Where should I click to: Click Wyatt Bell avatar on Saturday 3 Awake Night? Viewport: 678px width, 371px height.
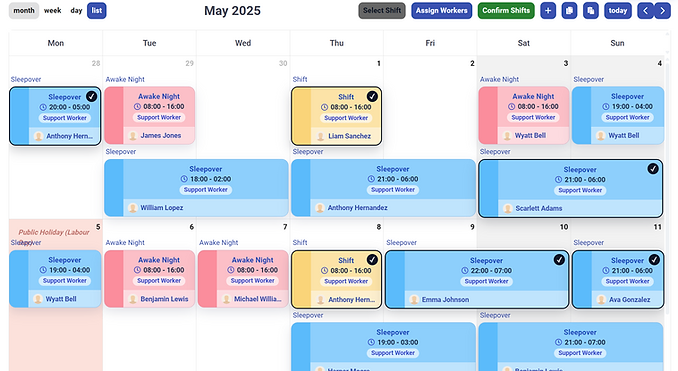[507, 136]
